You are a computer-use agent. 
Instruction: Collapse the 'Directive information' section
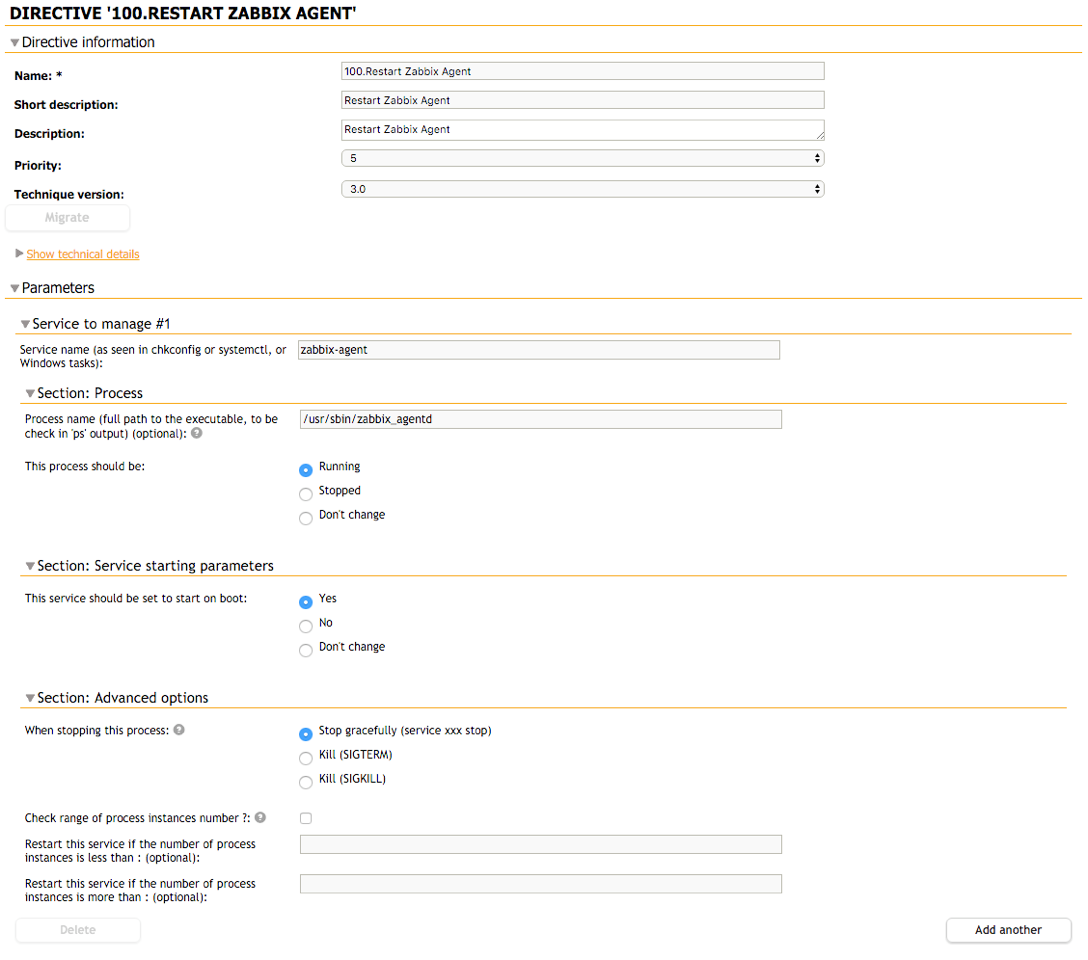coord(15,42)
